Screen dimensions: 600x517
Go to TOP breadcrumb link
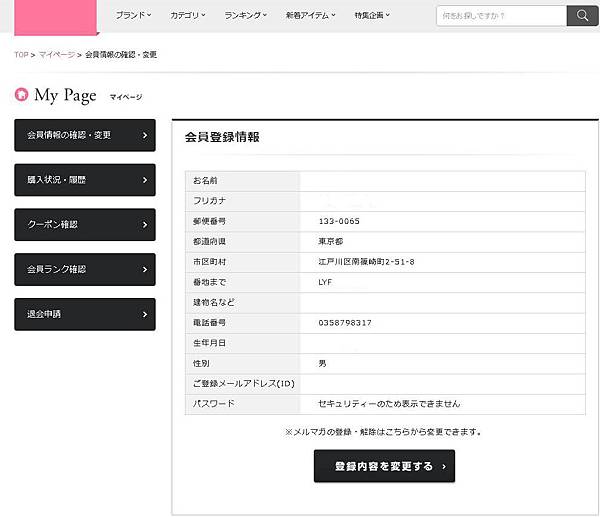(x=21, y=55)
